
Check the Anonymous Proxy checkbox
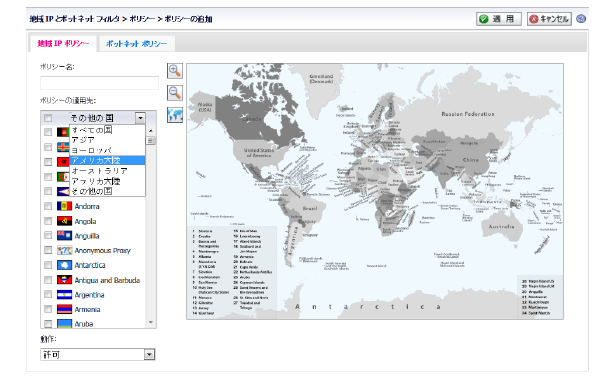click(x=48, y=250)
